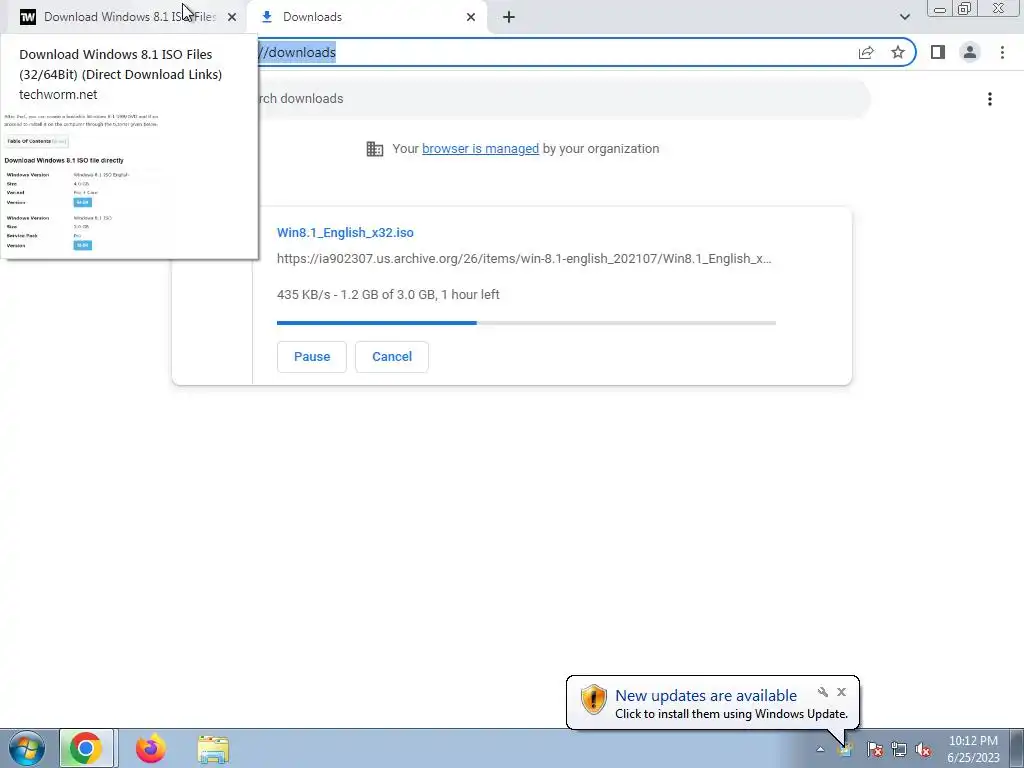Open the Action Center flag icon
The image size is (1024, 768).
874,750
